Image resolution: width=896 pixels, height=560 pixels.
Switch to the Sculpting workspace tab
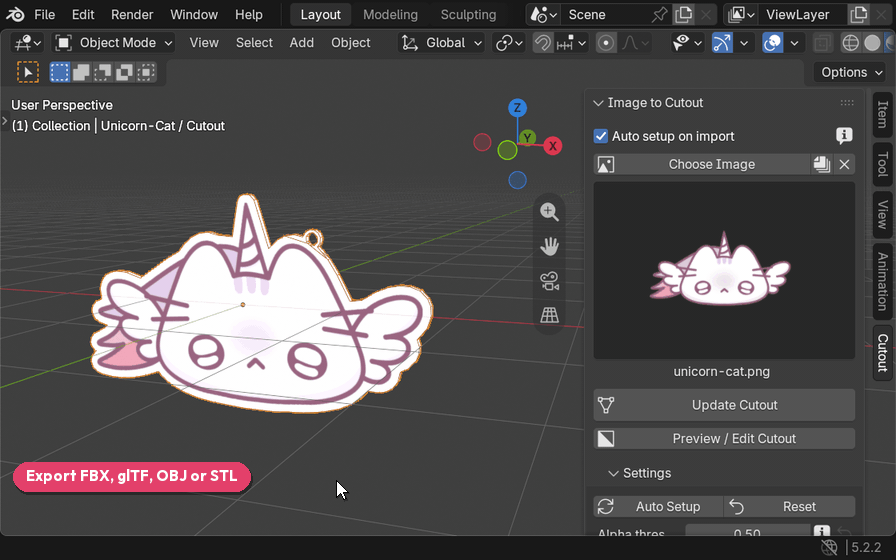468,14
